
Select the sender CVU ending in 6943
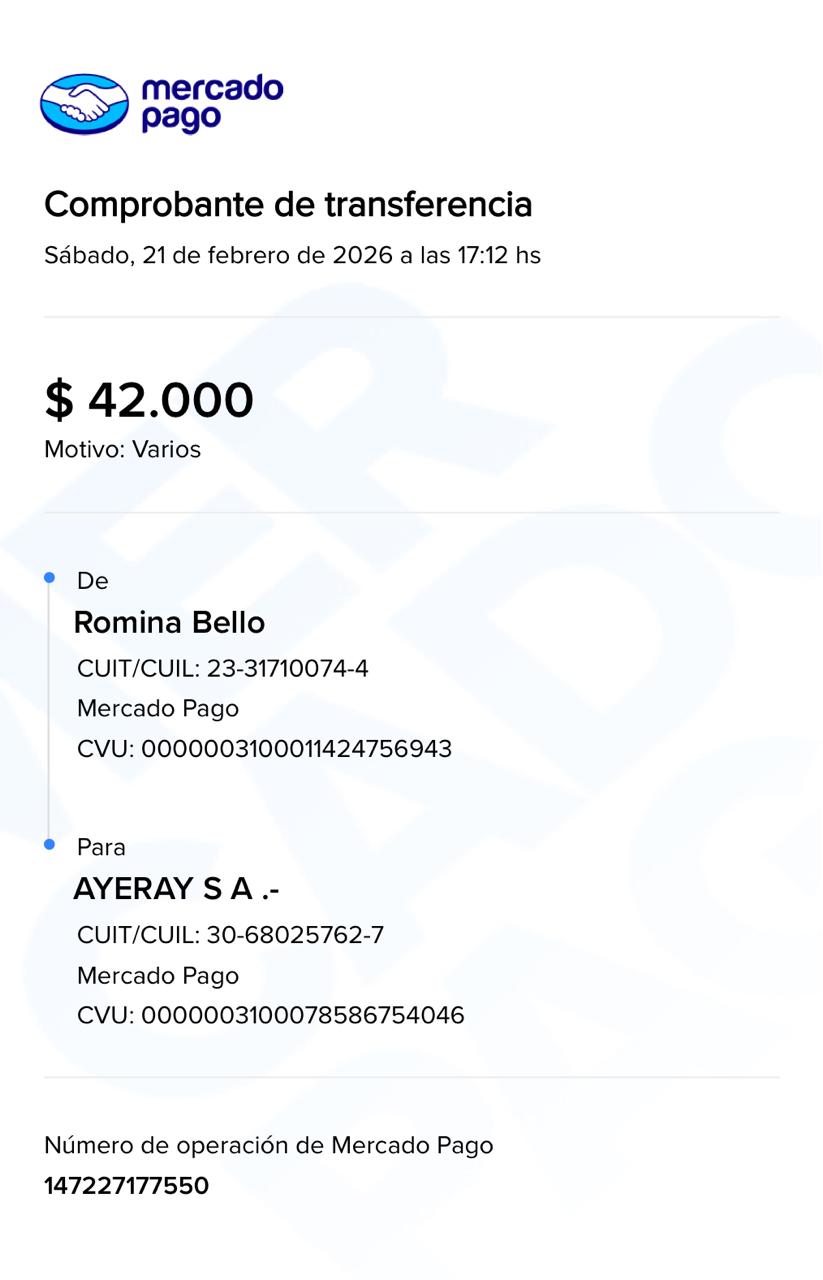point(264,749)
